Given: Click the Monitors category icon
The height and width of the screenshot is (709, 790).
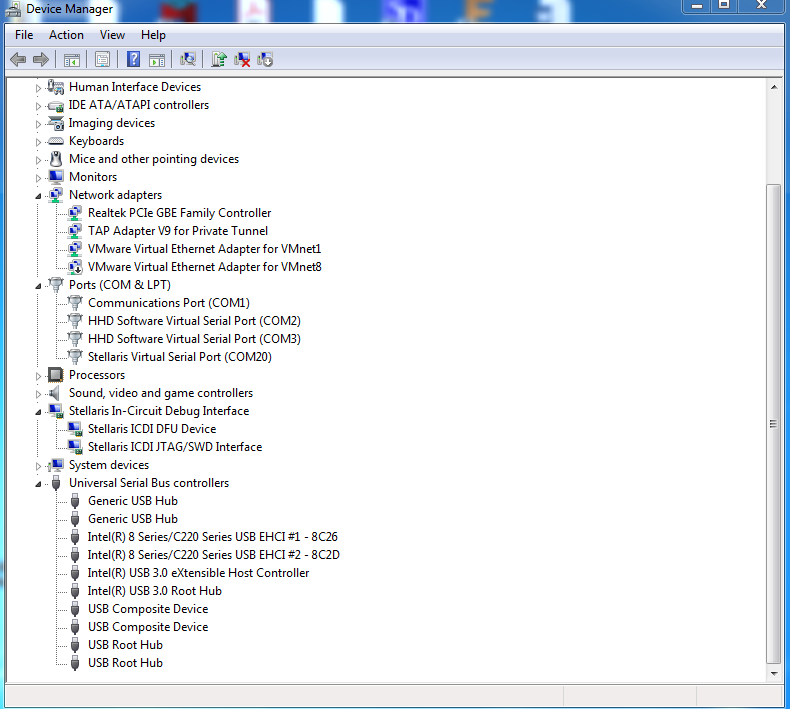Looking at the screenshot, I should [55, 177].
